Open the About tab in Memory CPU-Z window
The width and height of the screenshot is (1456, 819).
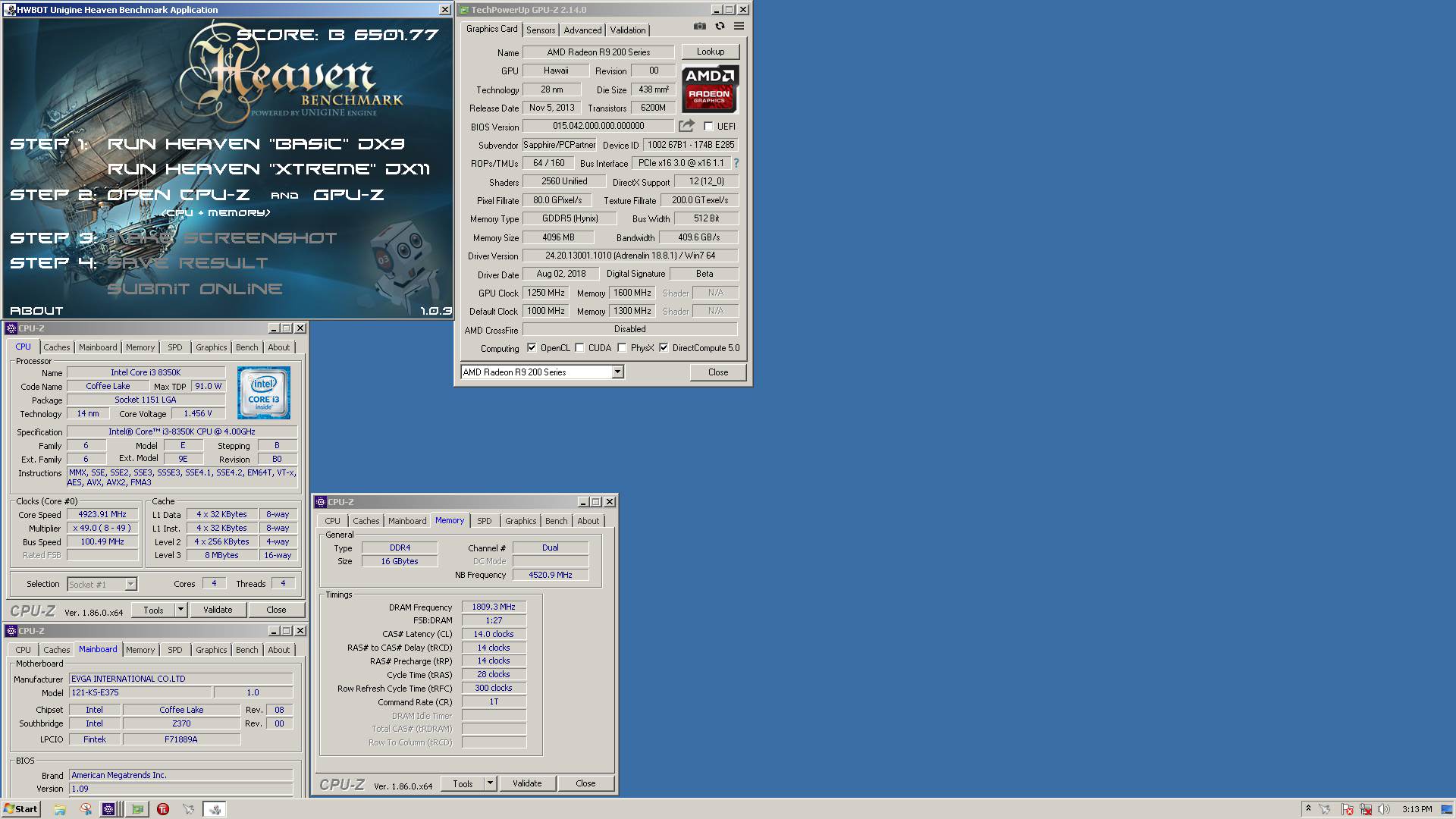588,521
